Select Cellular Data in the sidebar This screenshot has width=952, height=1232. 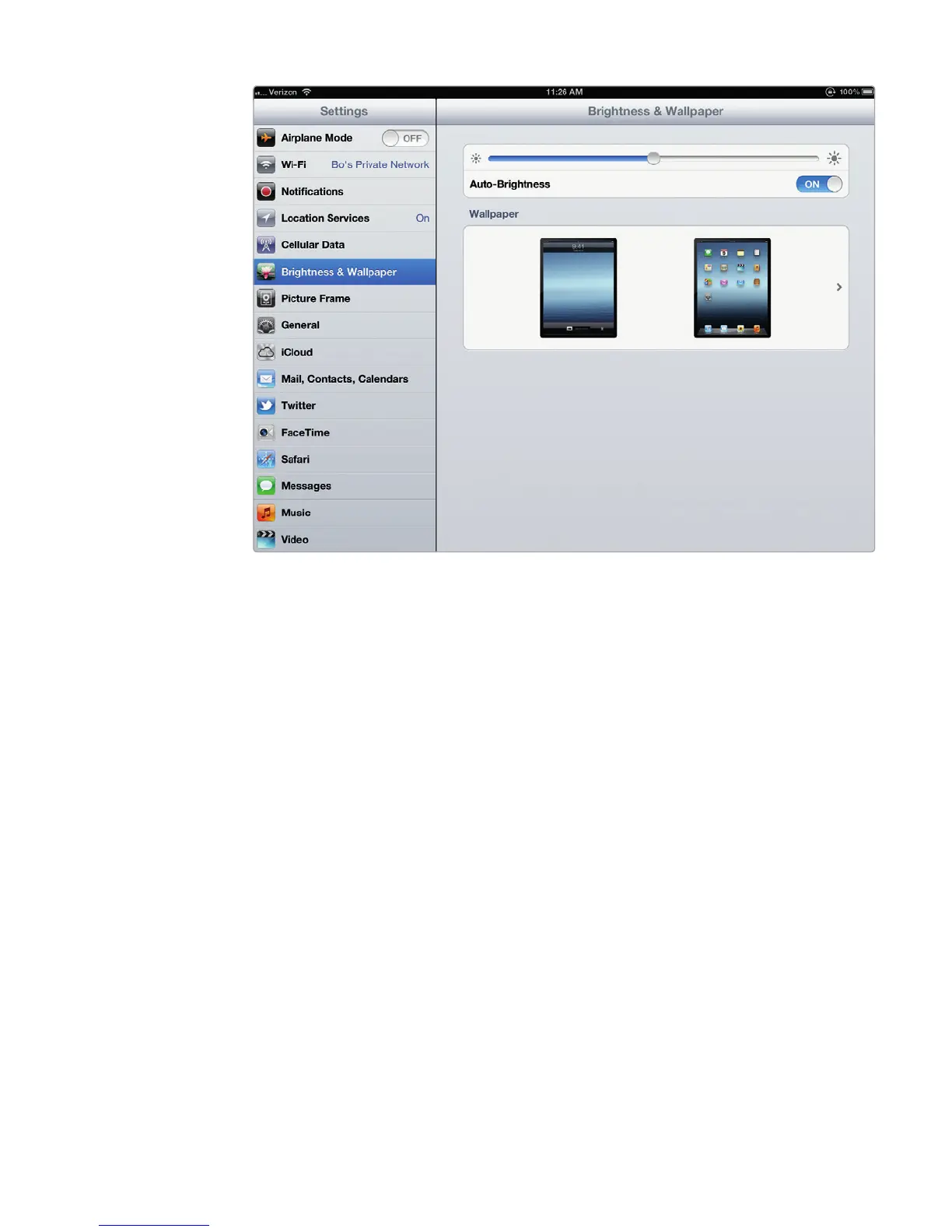point(345,245)
